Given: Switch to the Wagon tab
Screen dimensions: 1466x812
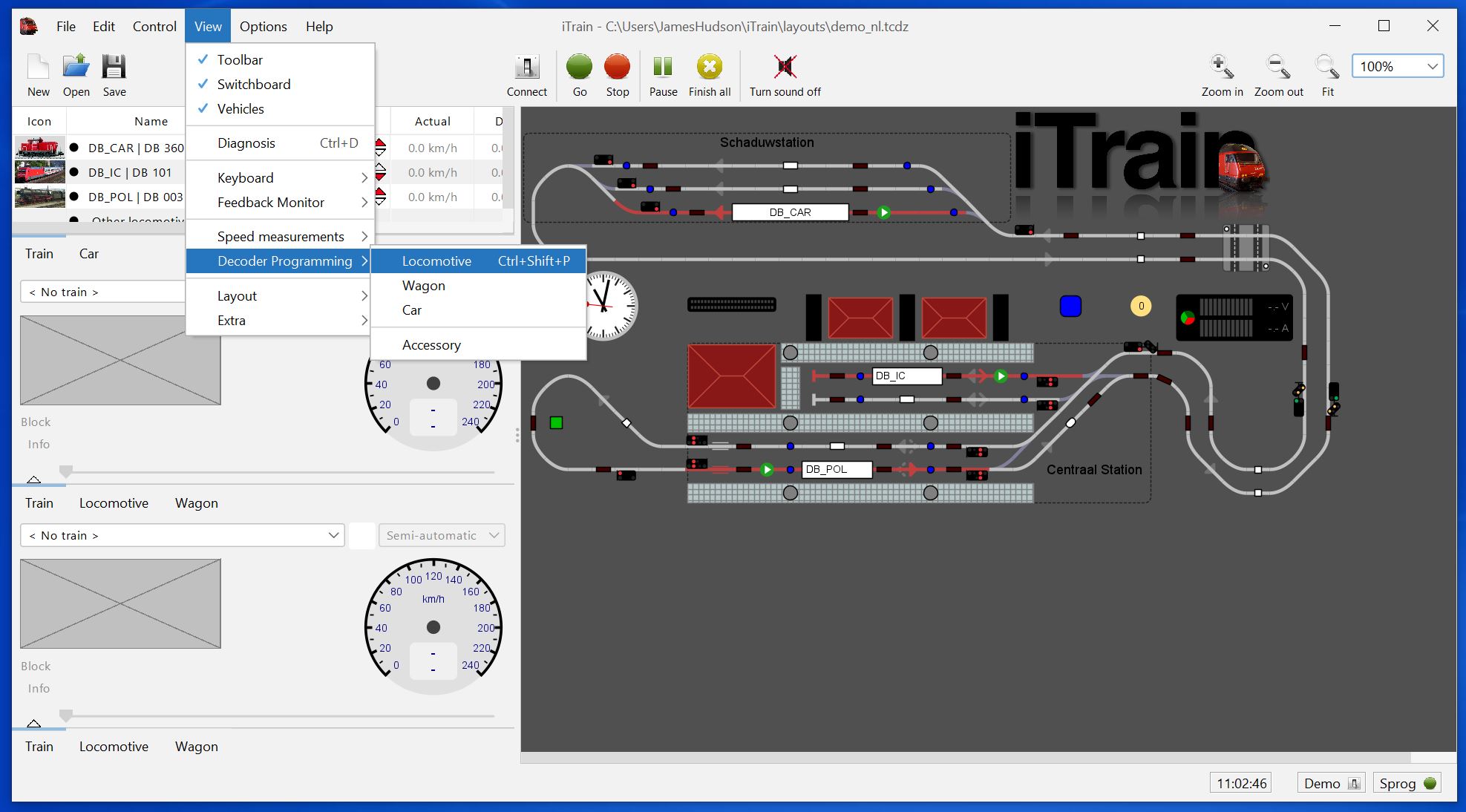Looking at the screenshot, I should pyautogui.click(x=197, y=502).
